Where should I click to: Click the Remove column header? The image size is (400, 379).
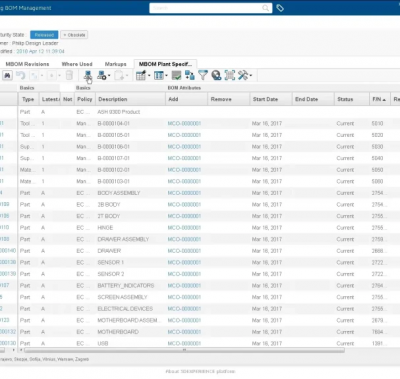(x=228, y=99)
